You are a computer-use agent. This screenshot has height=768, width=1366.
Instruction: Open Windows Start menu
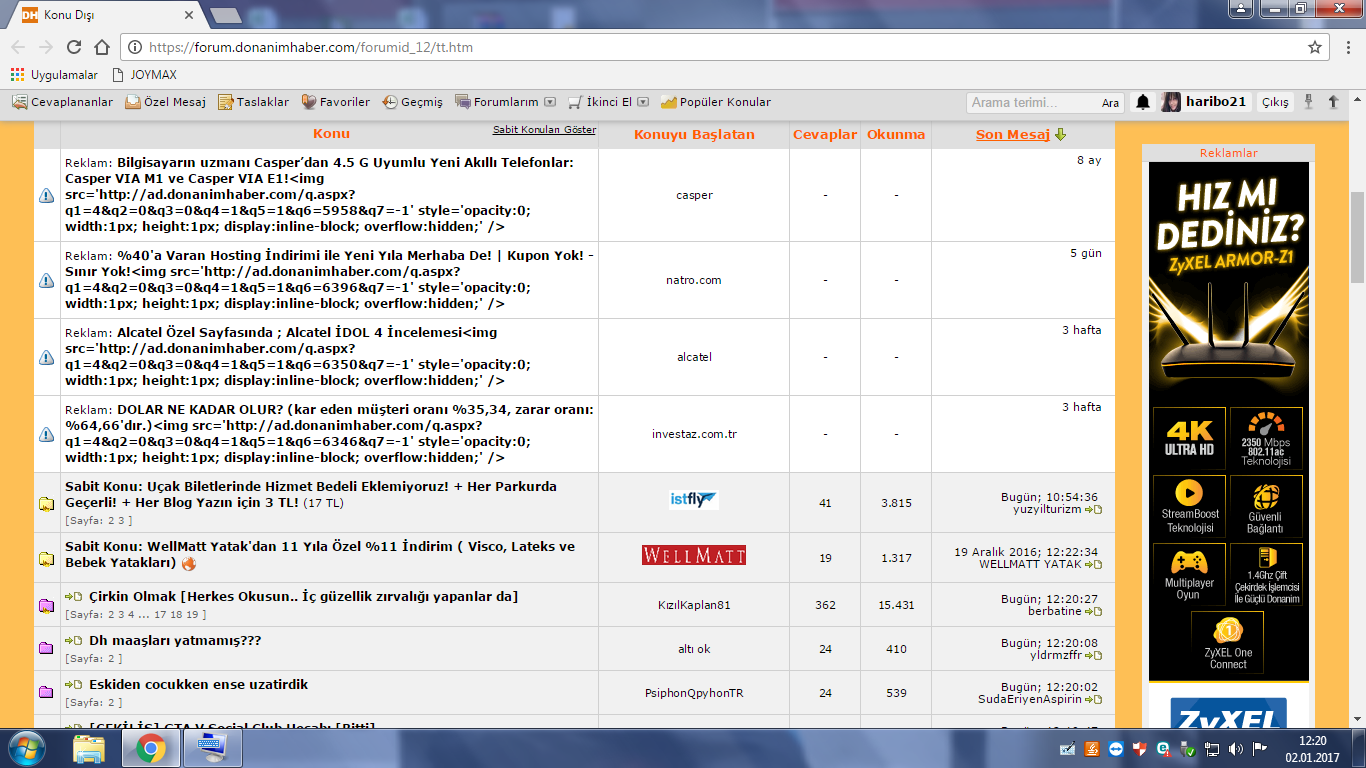tap(25, 747)
